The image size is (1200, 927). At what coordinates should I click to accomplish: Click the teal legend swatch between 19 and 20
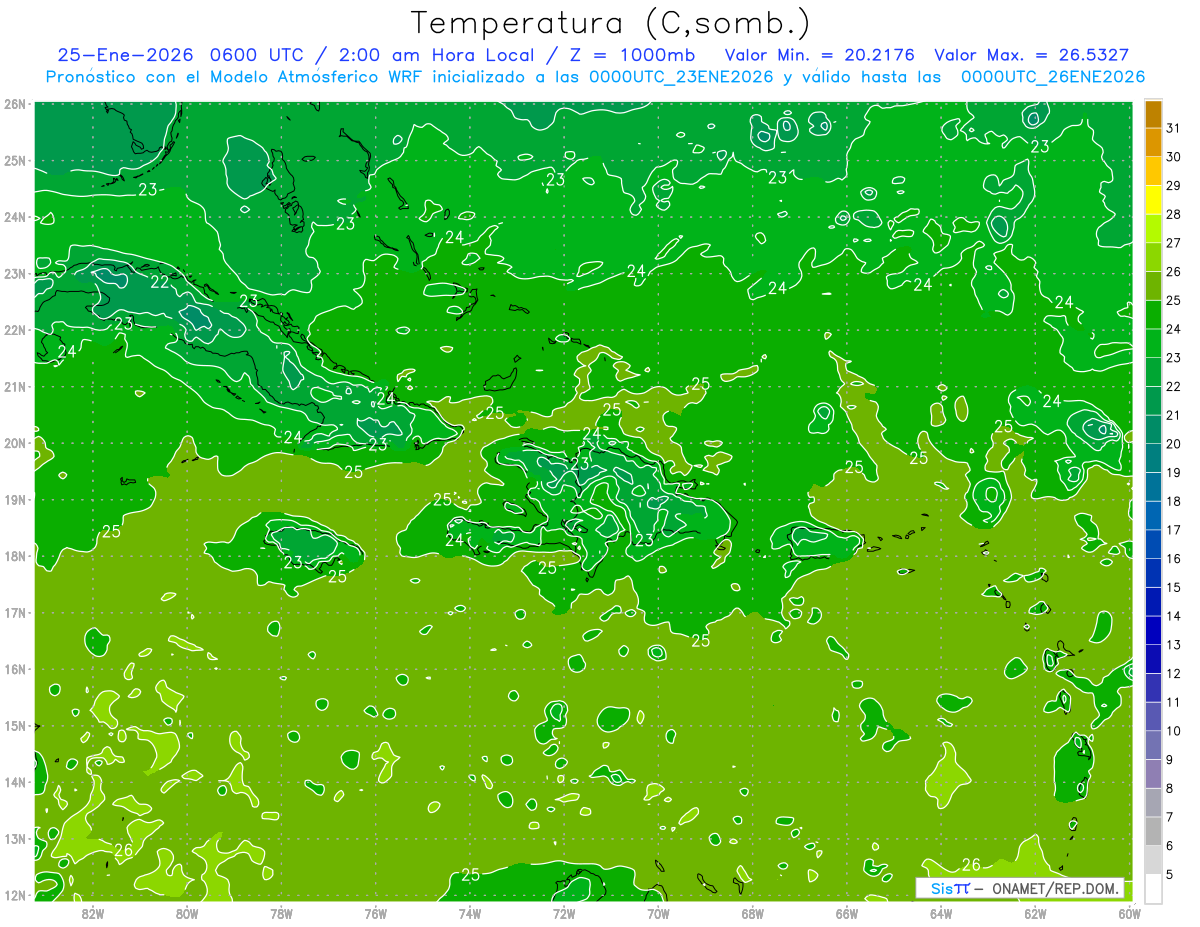point(1153,458)
